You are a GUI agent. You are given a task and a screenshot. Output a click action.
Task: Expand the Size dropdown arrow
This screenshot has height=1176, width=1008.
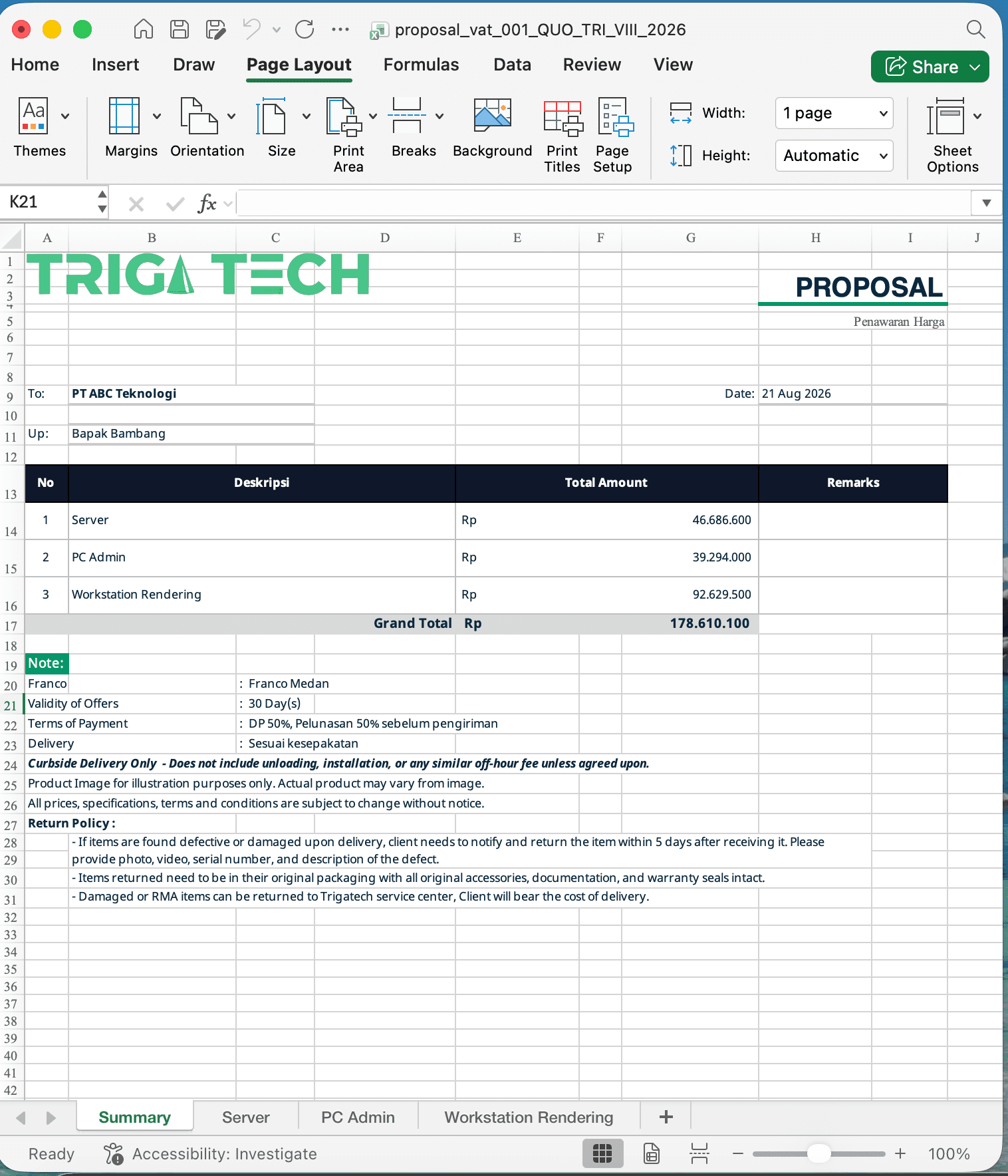click(307, 116)
